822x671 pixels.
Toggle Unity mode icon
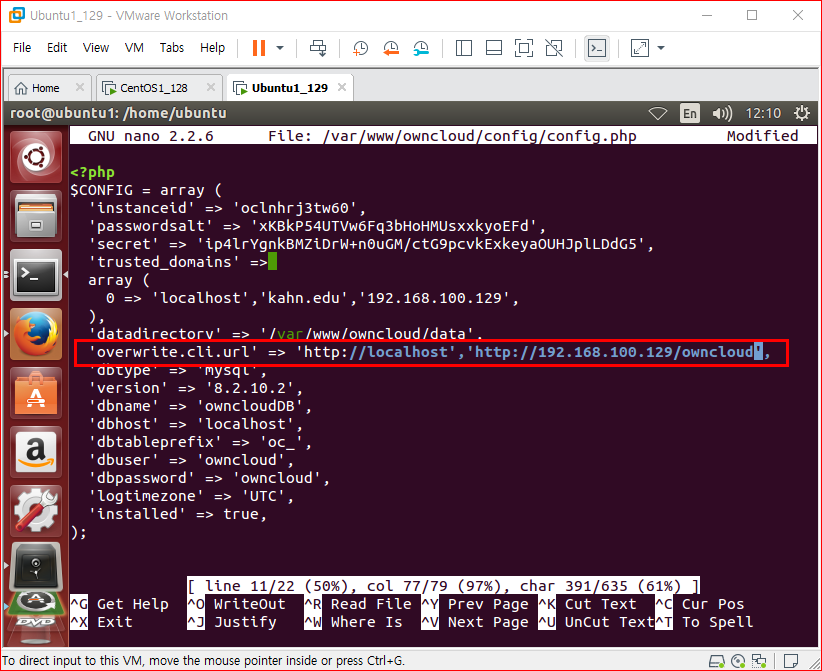(x=554, y=48)
